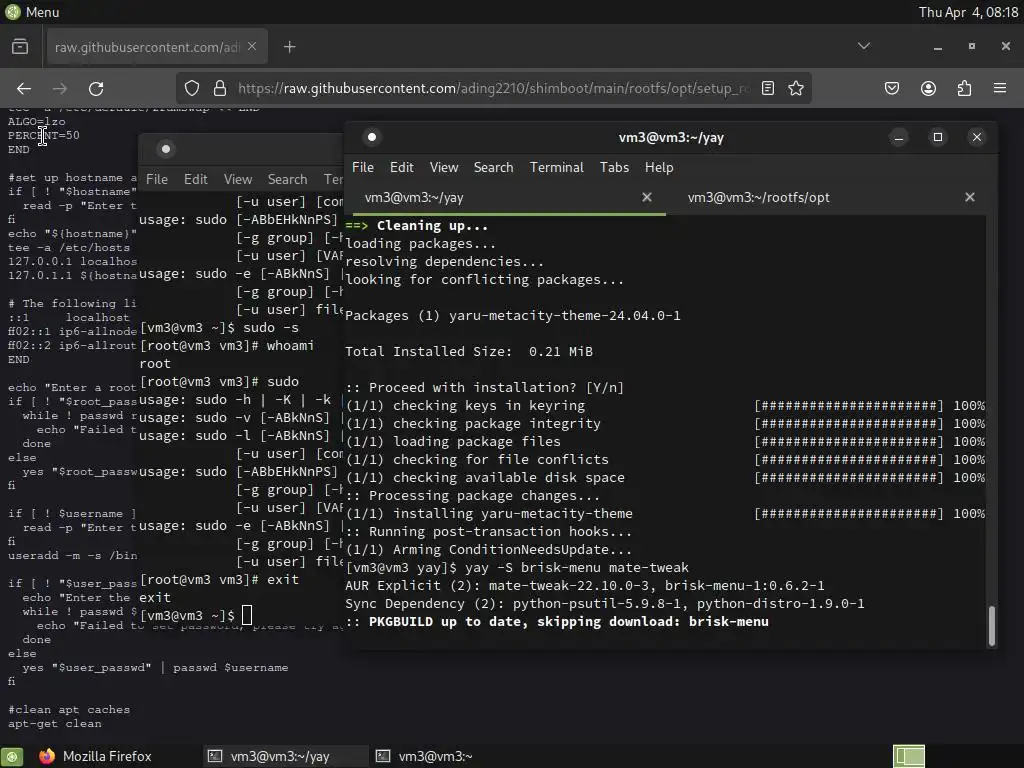Click the workspace switcher in bottom panel
The width and height of the screenshot is (1024, 768).
pos(909,756)
